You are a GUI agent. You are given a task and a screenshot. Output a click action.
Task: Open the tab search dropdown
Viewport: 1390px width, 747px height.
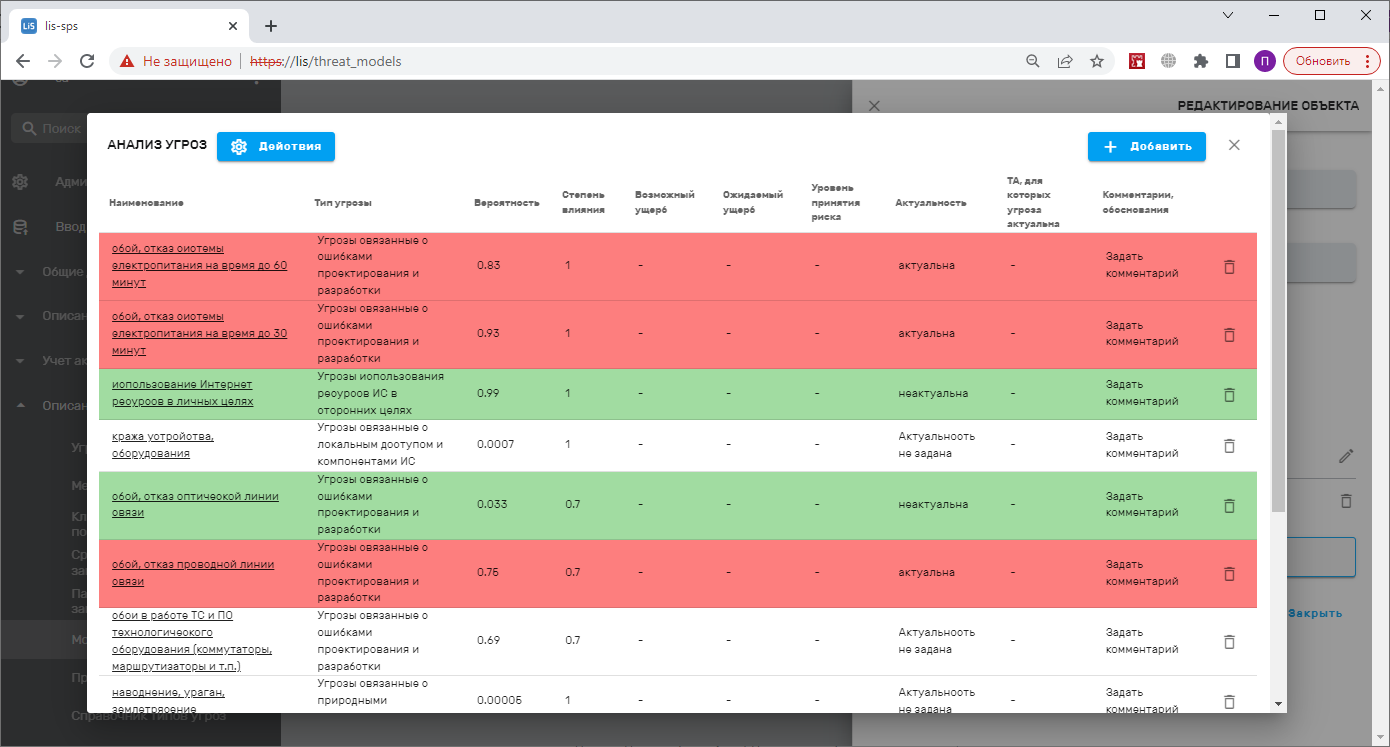click(1228, 15)
